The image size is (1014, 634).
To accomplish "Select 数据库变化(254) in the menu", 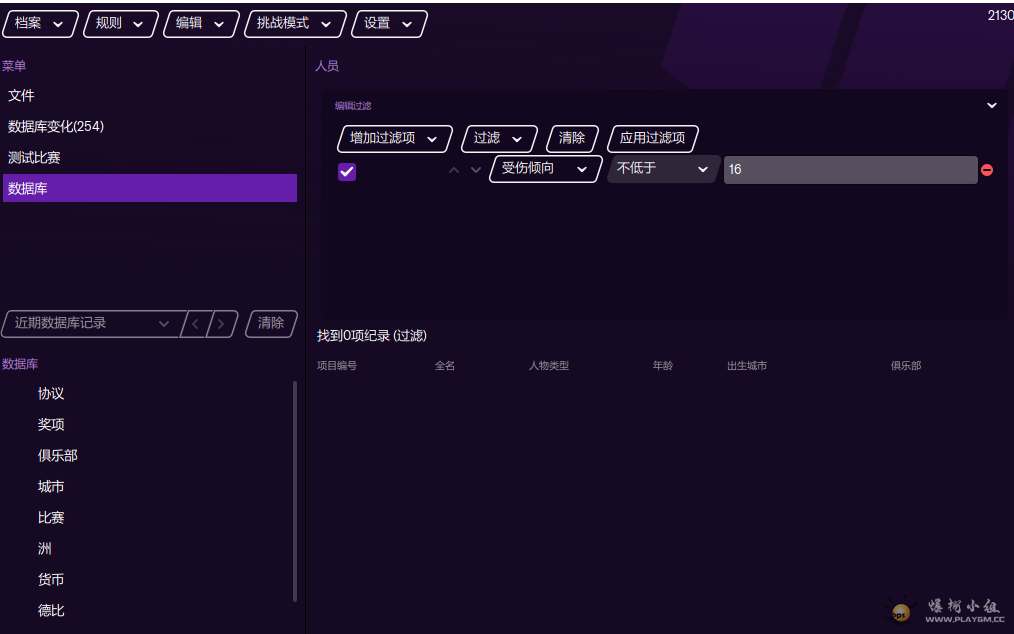I will click(x=56, y=127).
